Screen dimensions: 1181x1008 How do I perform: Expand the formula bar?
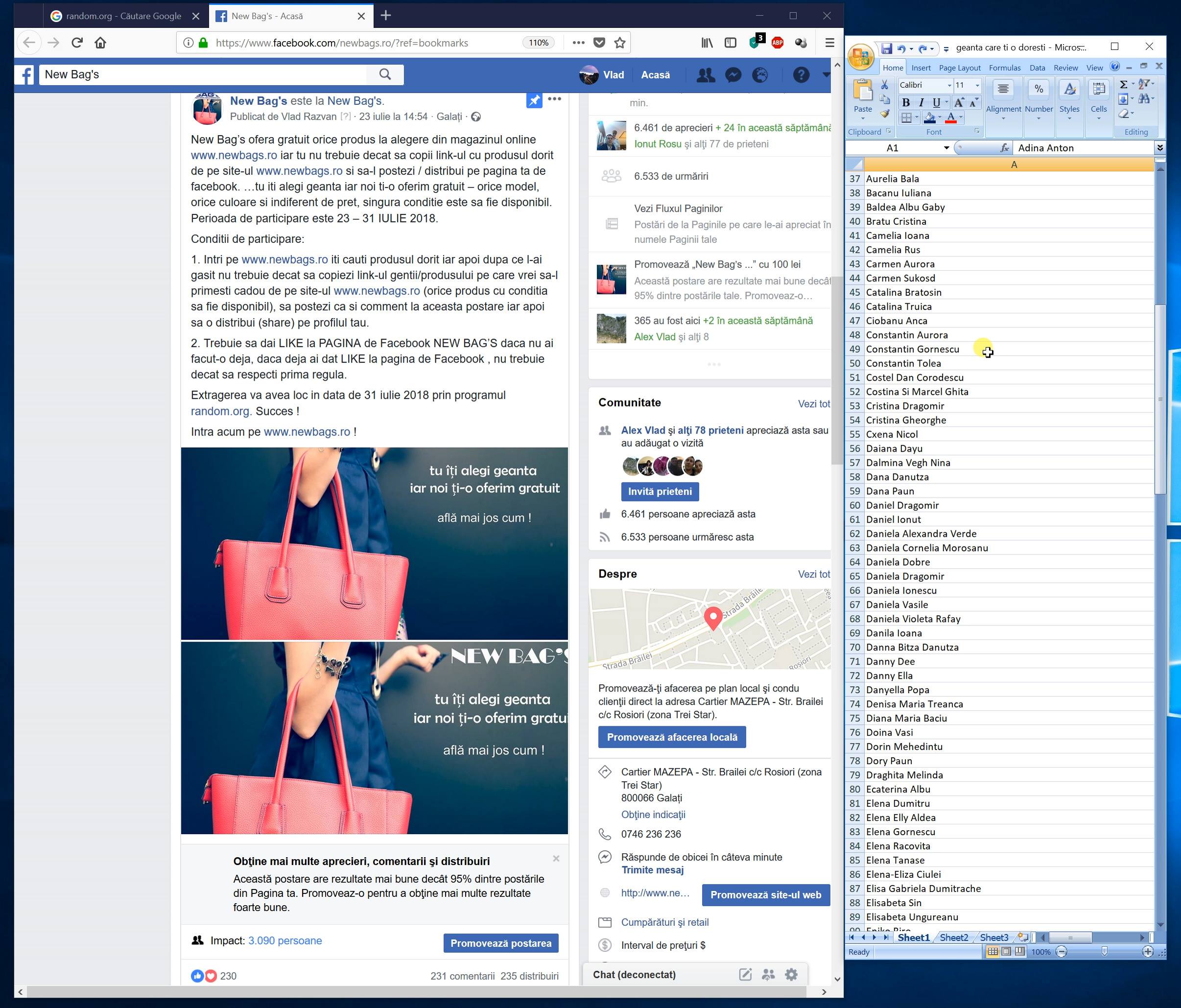pyautogui.click(x=1159, y=148)
